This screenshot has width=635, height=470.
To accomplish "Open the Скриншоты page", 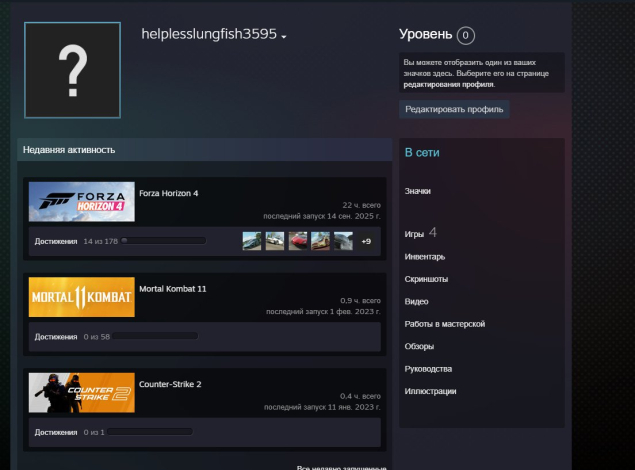I will pos(426,279).
